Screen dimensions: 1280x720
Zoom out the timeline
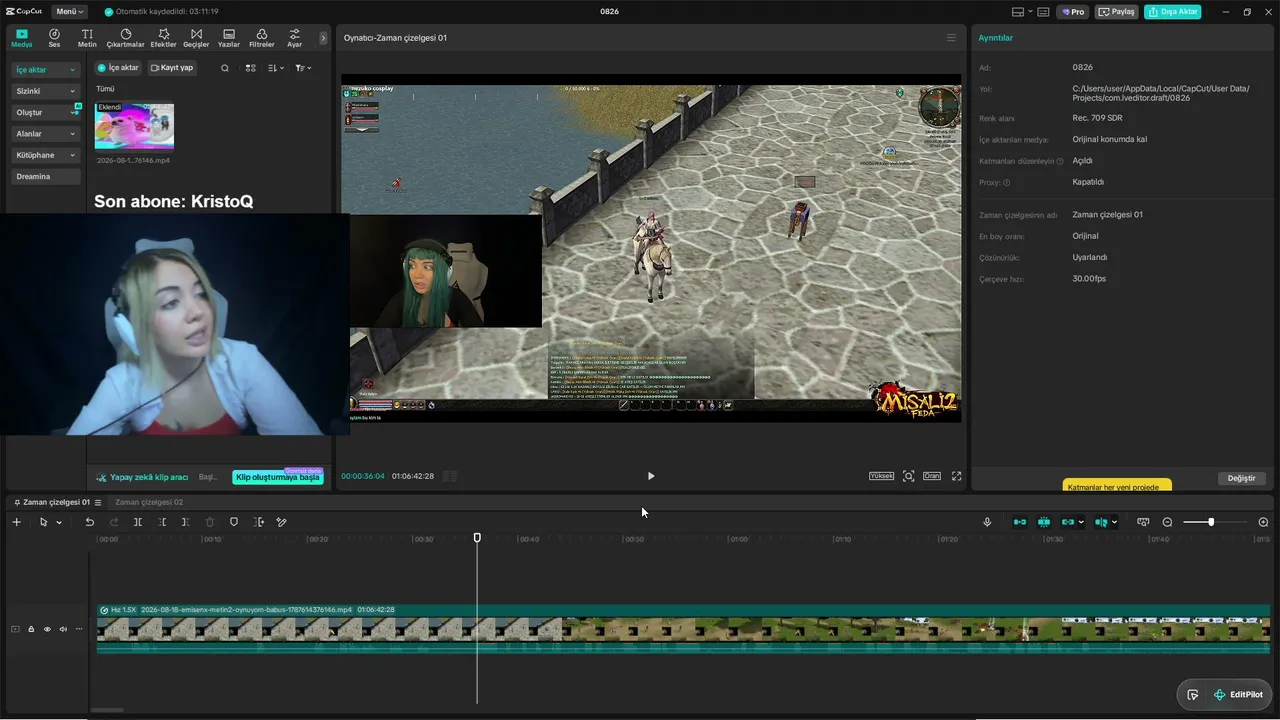point(1167,522)
